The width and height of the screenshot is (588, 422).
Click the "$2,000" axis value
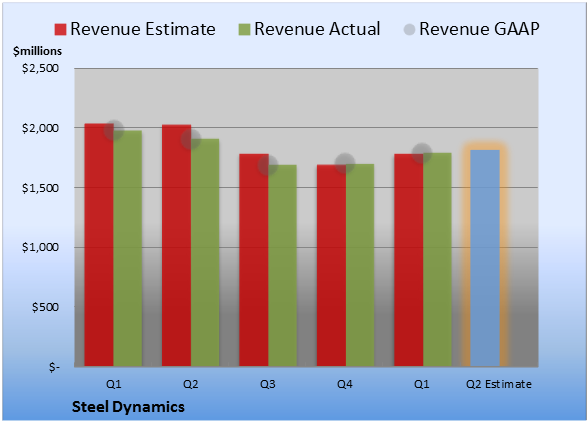point(40,128)
